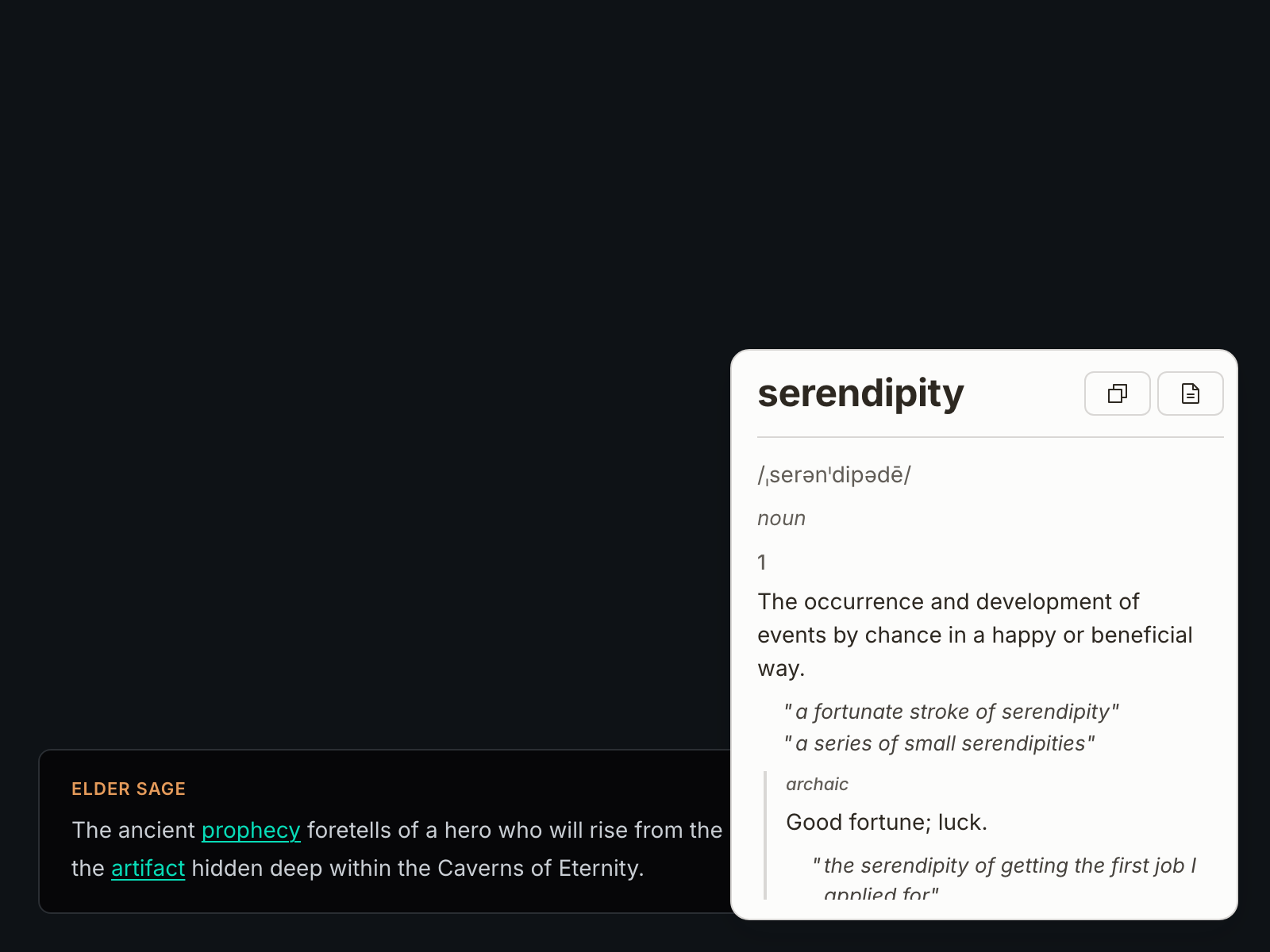Viewport: 1270px width, 952px height.
Task: Click the example 'a series of small serendipities'
Action: pos(939,743)
